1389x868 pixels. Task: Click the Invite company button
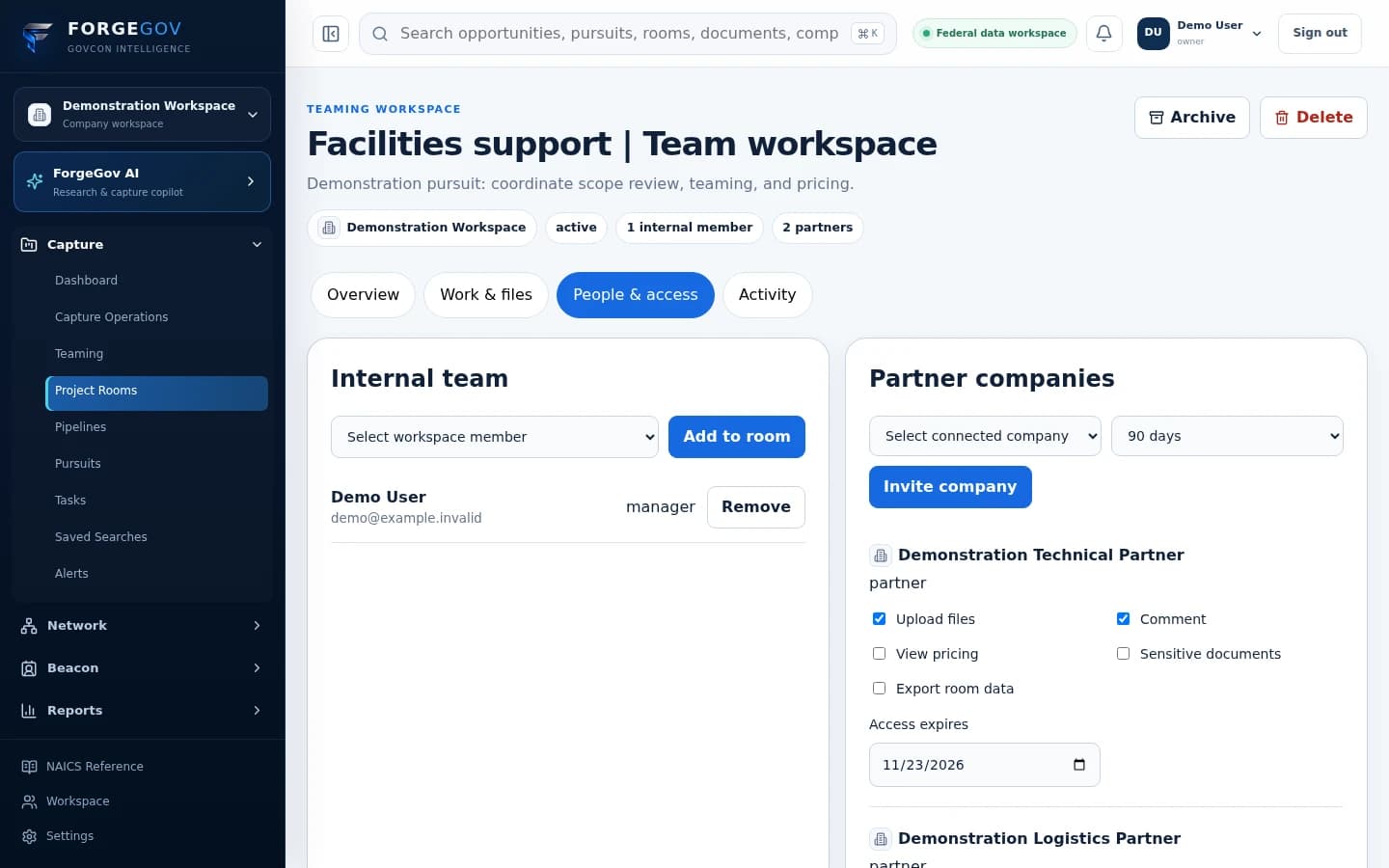pyautogui.click(x=950, y=487)
